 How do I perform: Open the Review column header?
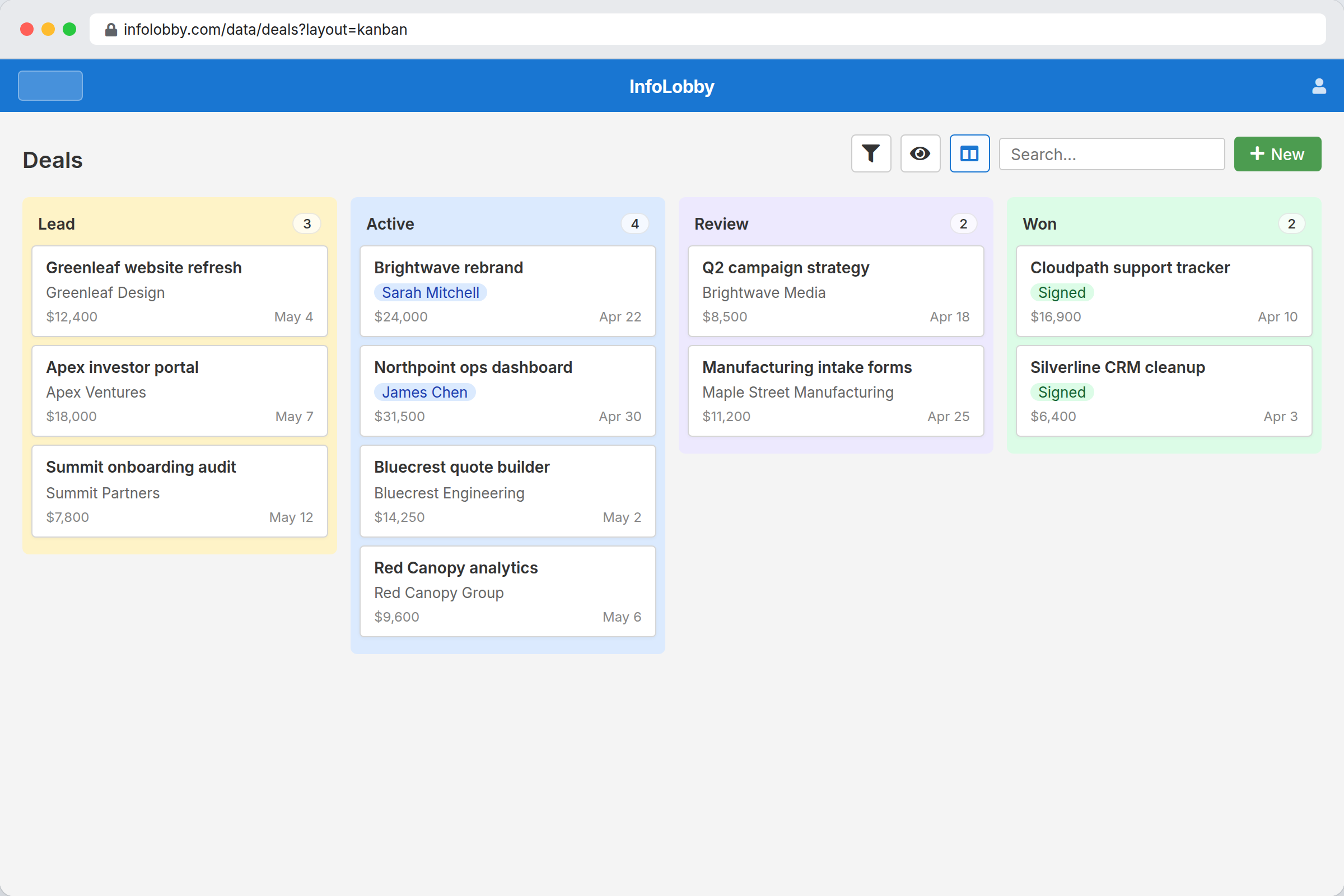[x=721, y=223]
